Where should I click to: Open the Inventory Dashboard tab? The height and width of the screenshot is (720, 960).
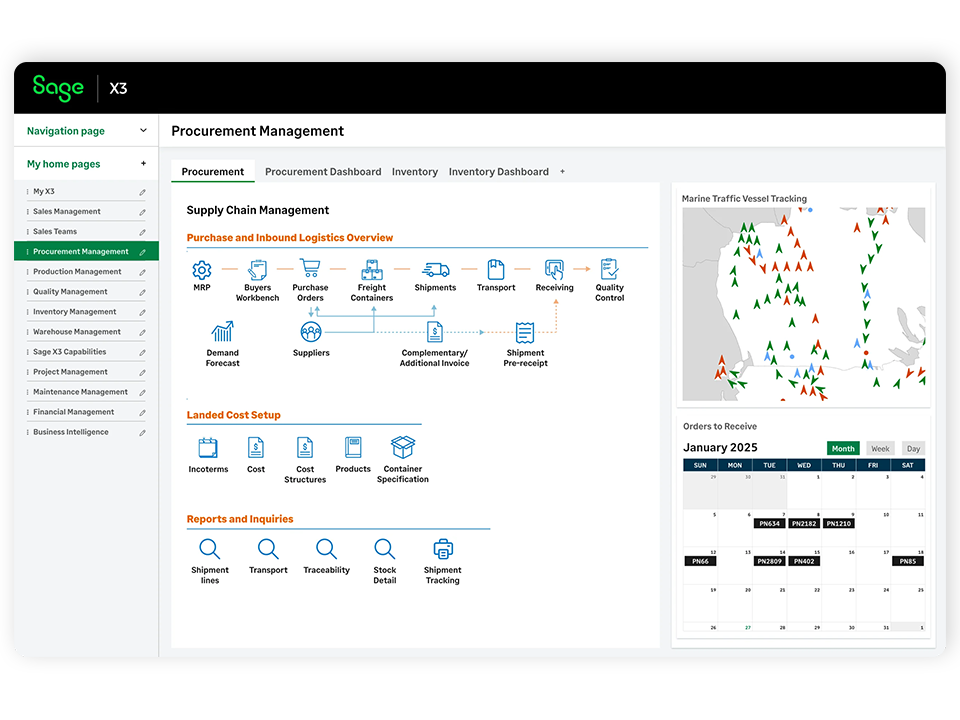tap(498, 172)
